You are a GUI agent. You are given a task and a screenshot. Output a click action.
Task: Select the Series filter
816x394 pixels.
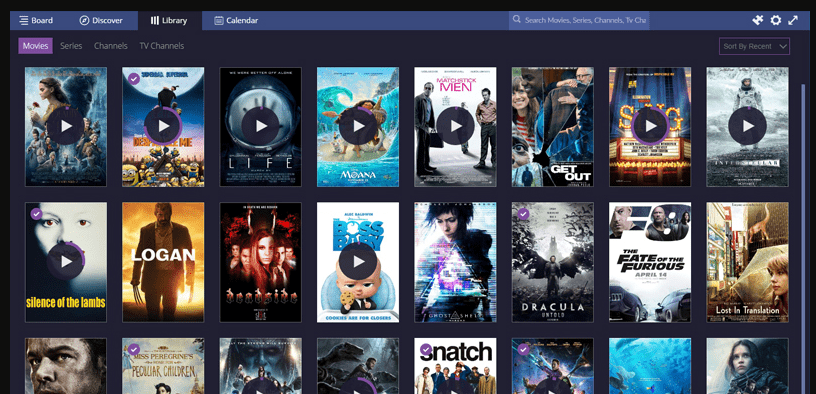coord(71,46)
